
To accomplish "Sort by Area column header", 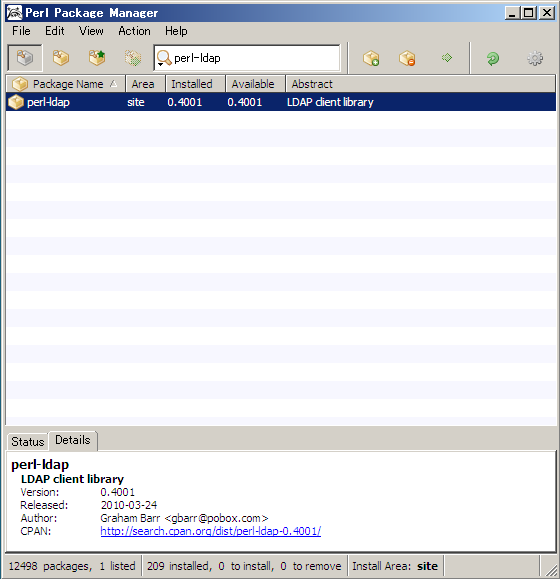I will point(145,84).
